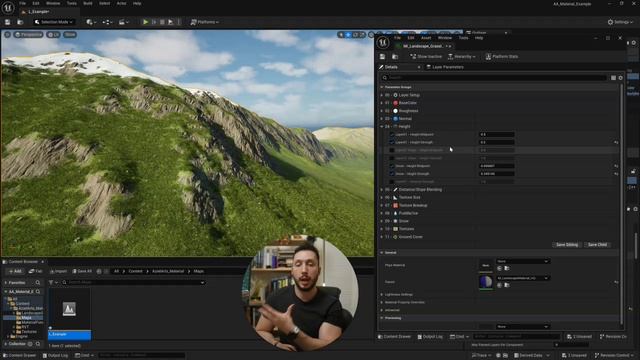The height and width of the screenshot is (360, 640).
Task: Click Browse to asset icon in material toolbar
Action: [x=395, y=56]
